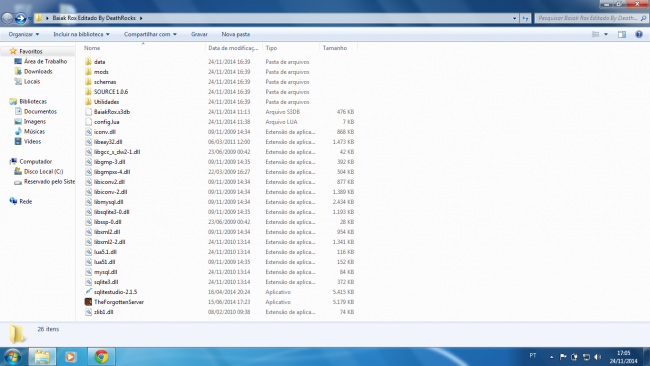Select the iconv.dll file

104,132
